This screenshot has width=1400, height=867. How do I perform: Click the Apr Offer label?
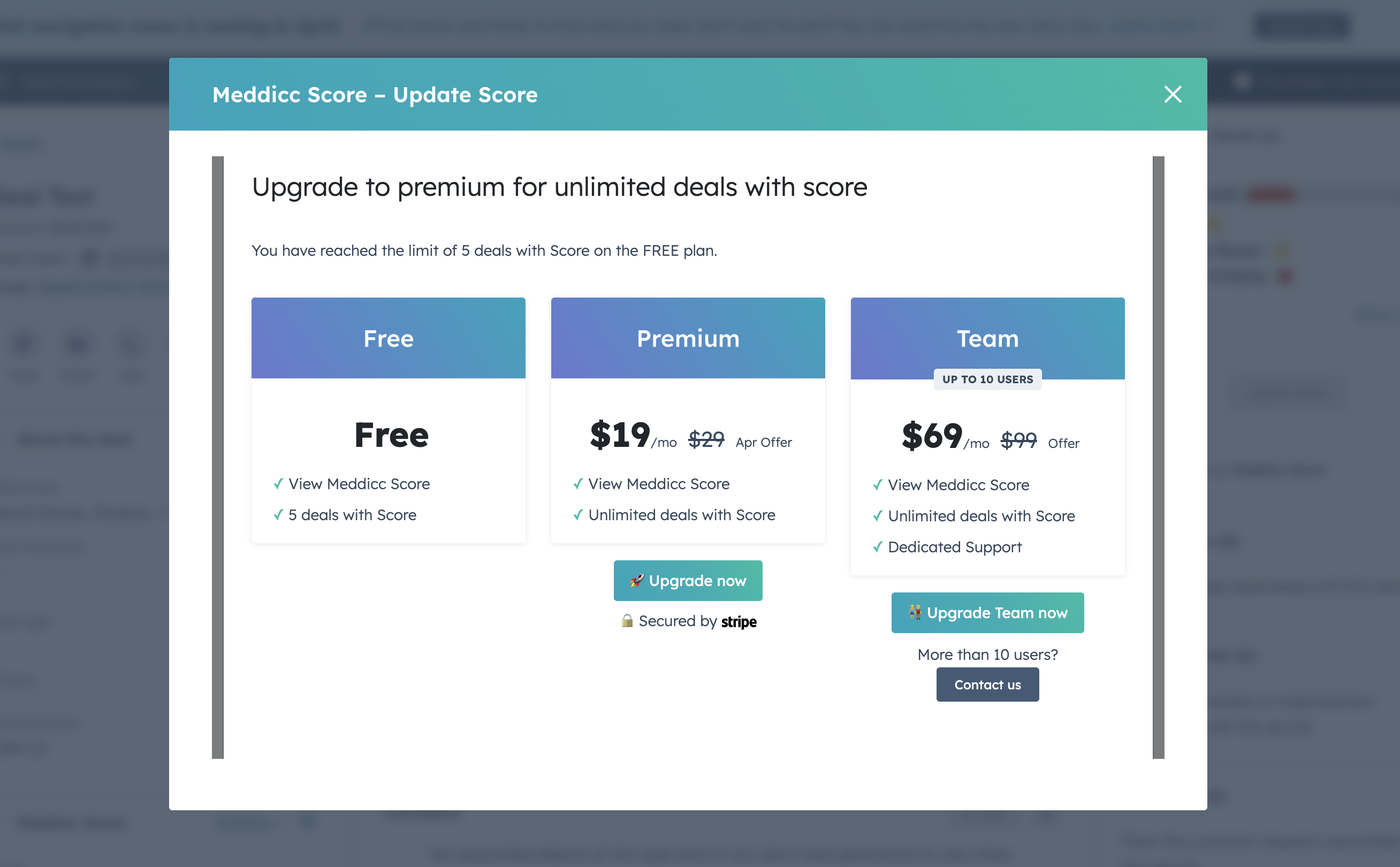coord(763,442)
